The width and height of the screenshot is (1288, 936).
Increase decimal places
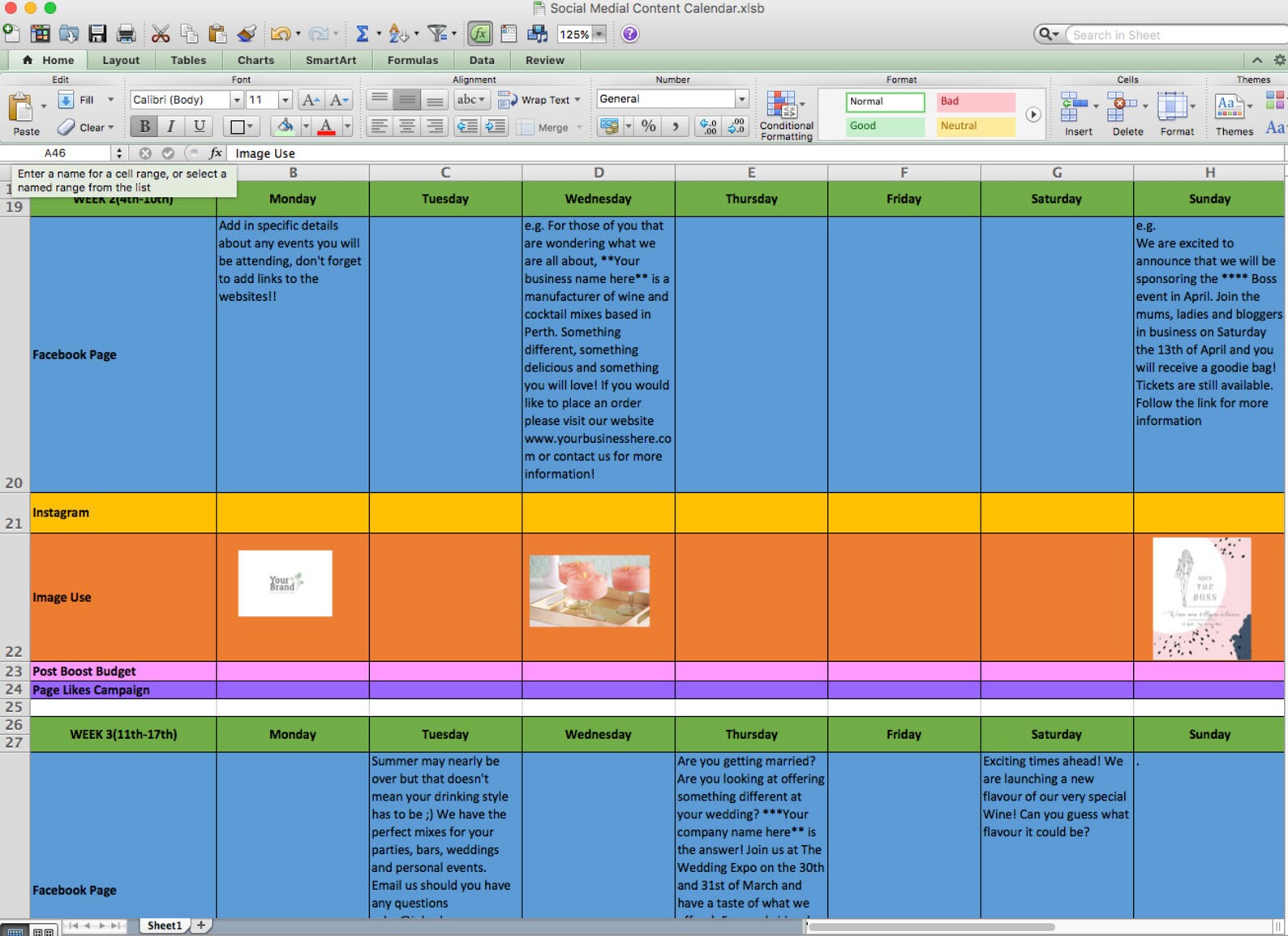tap(708, 126)
